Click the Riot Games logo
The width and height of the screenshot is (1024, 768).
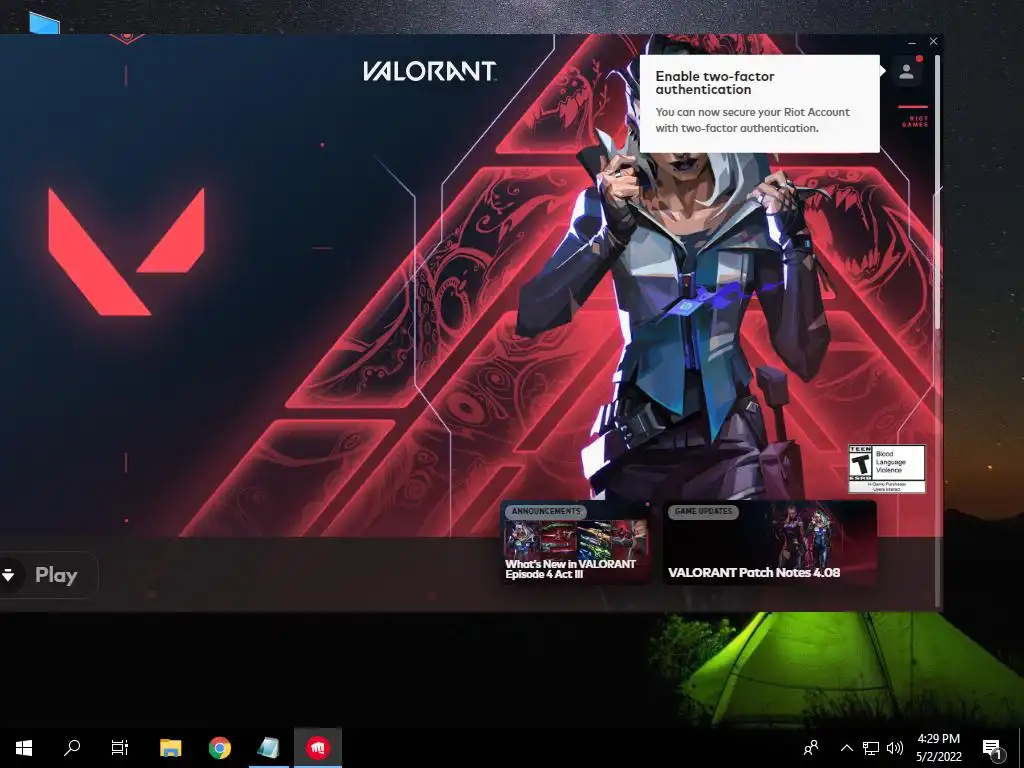914,116
